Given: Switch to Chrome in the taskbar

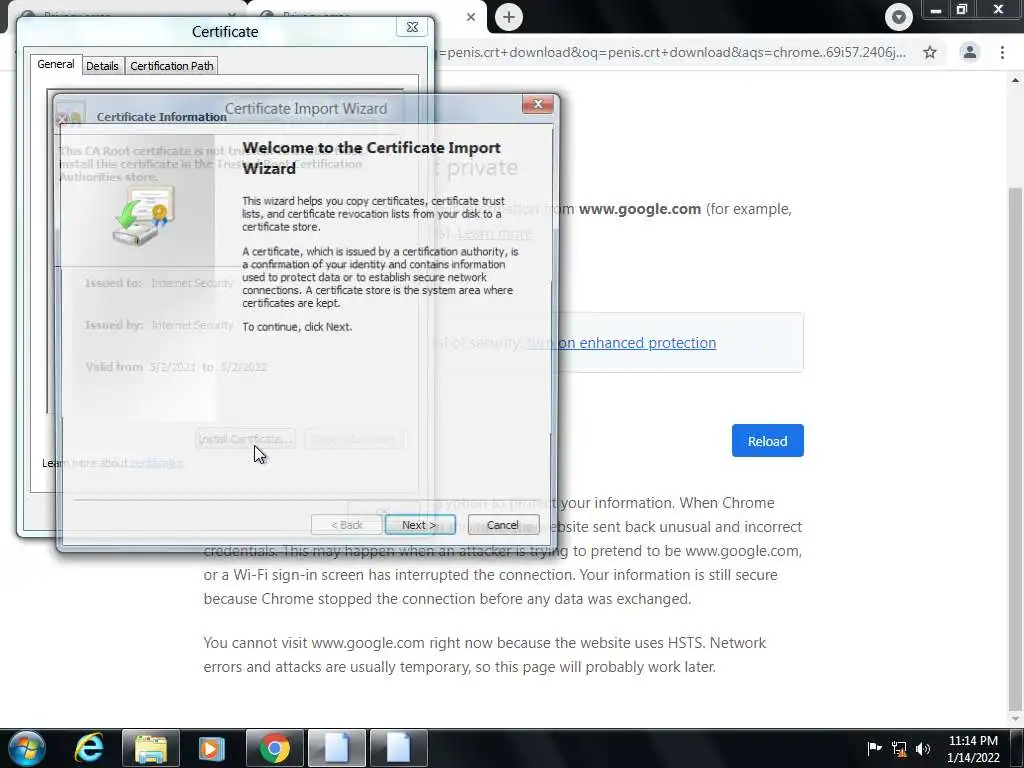Looking at the screenshot, I should tap(274, 748).
